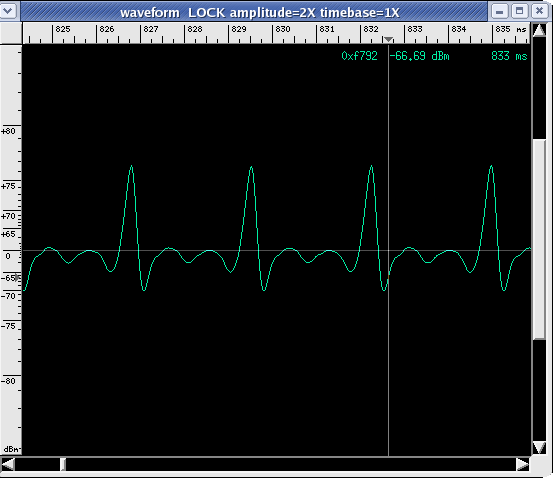Click the cursor triangle marker on time ruler

388,39
